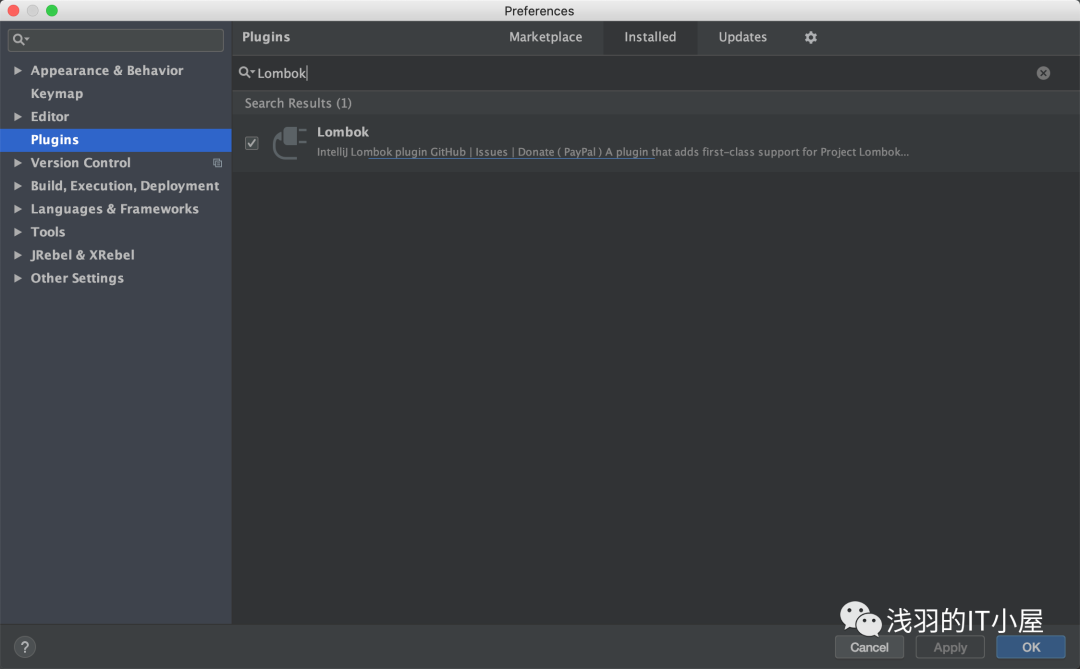The height and width of the screenshot is (669, 1080).
Task: Click the green zoom window button
Action: 52,10
